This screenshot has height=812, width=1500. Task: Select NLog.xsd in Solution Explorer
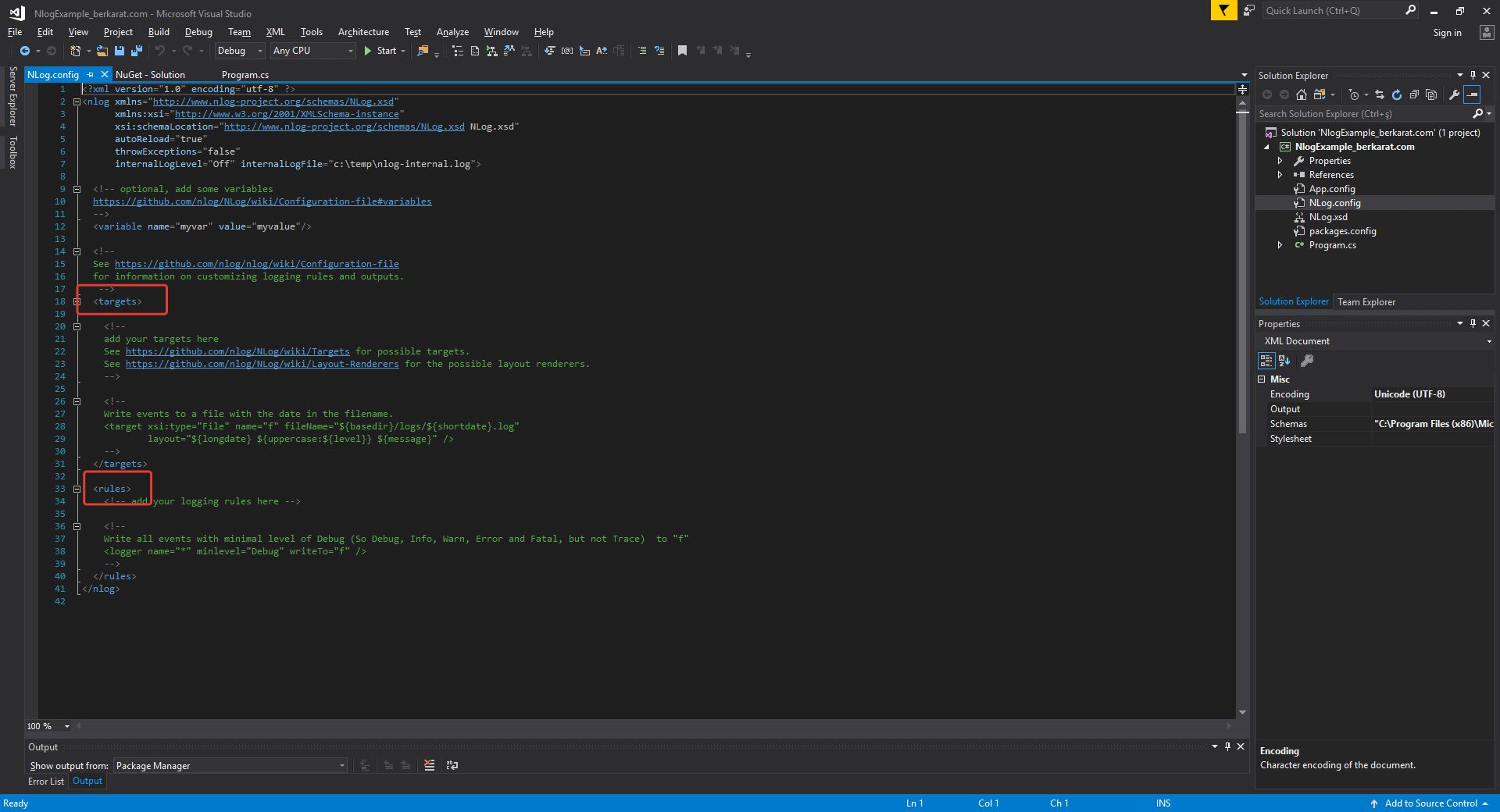1328,217
